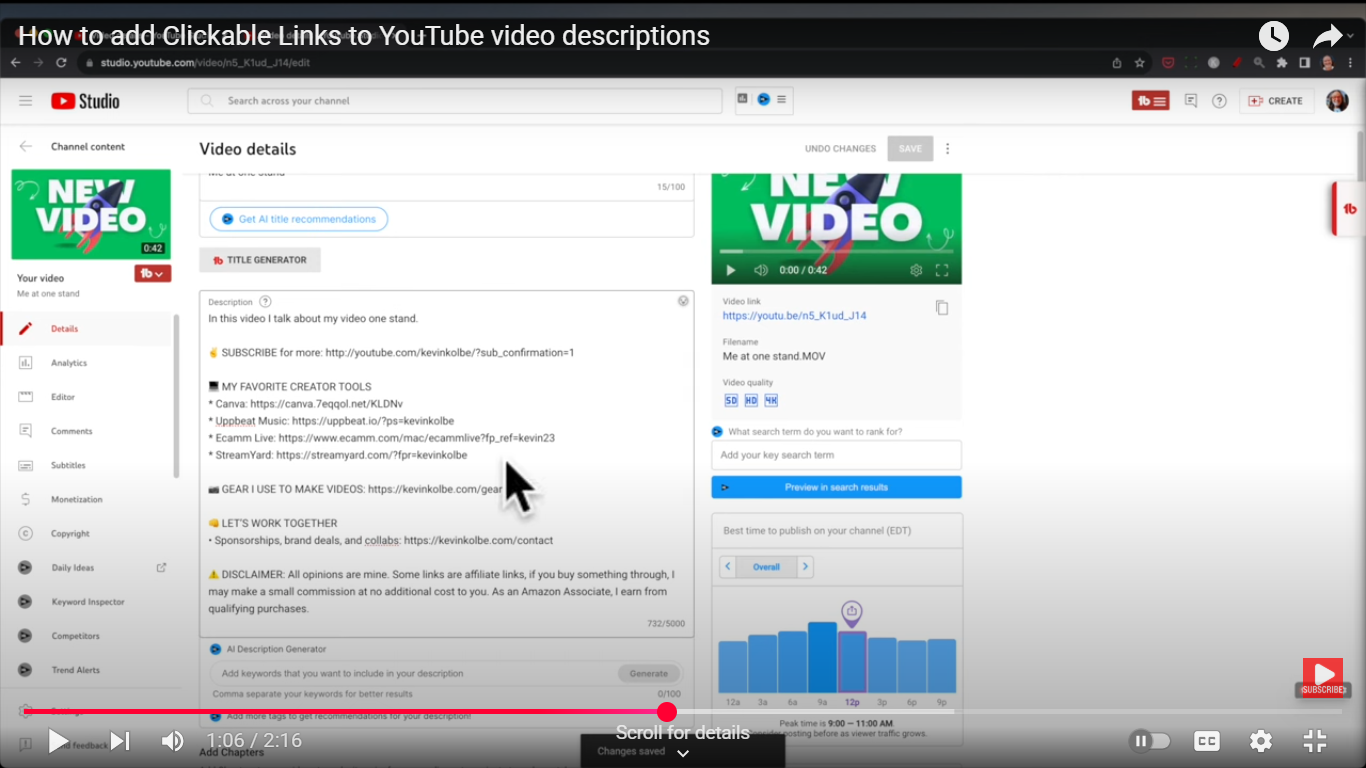The height and width of the screenshot is (768, 1366).
Task: Click the Preview in search results button
Action: (836, 487)
